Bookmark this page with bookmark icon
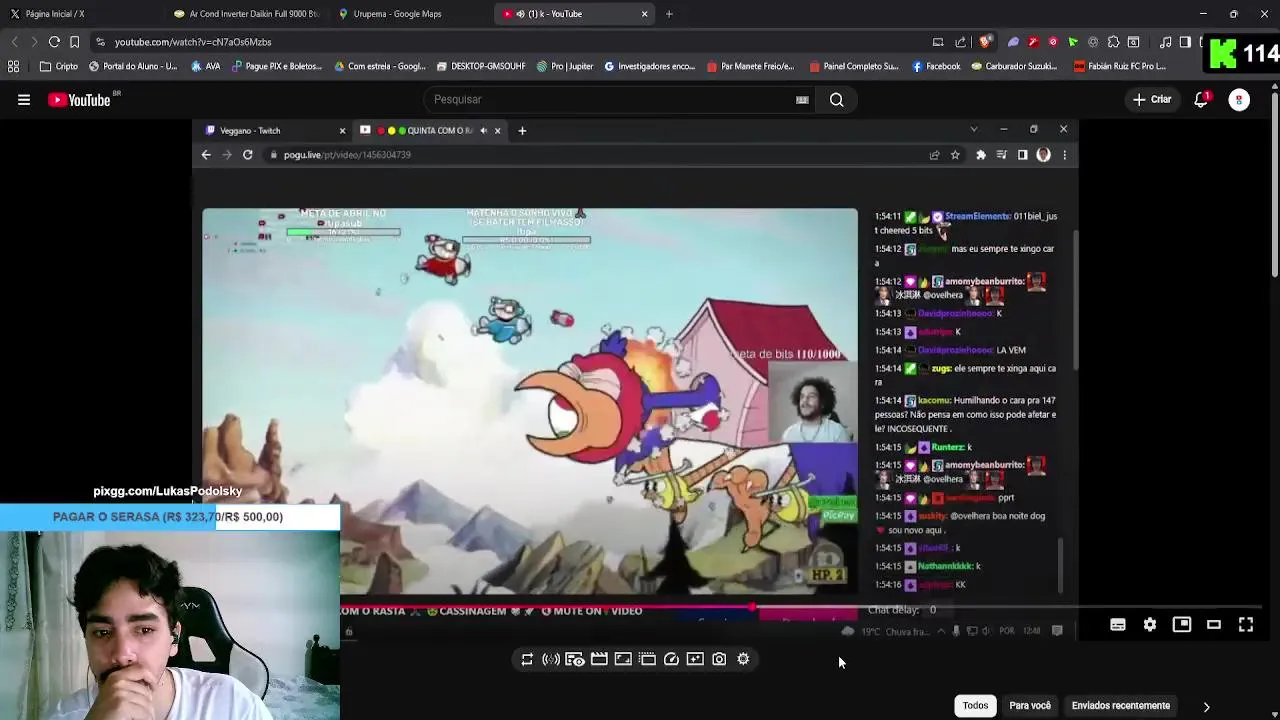The image size is (1280, 720). tap(74, 42)
